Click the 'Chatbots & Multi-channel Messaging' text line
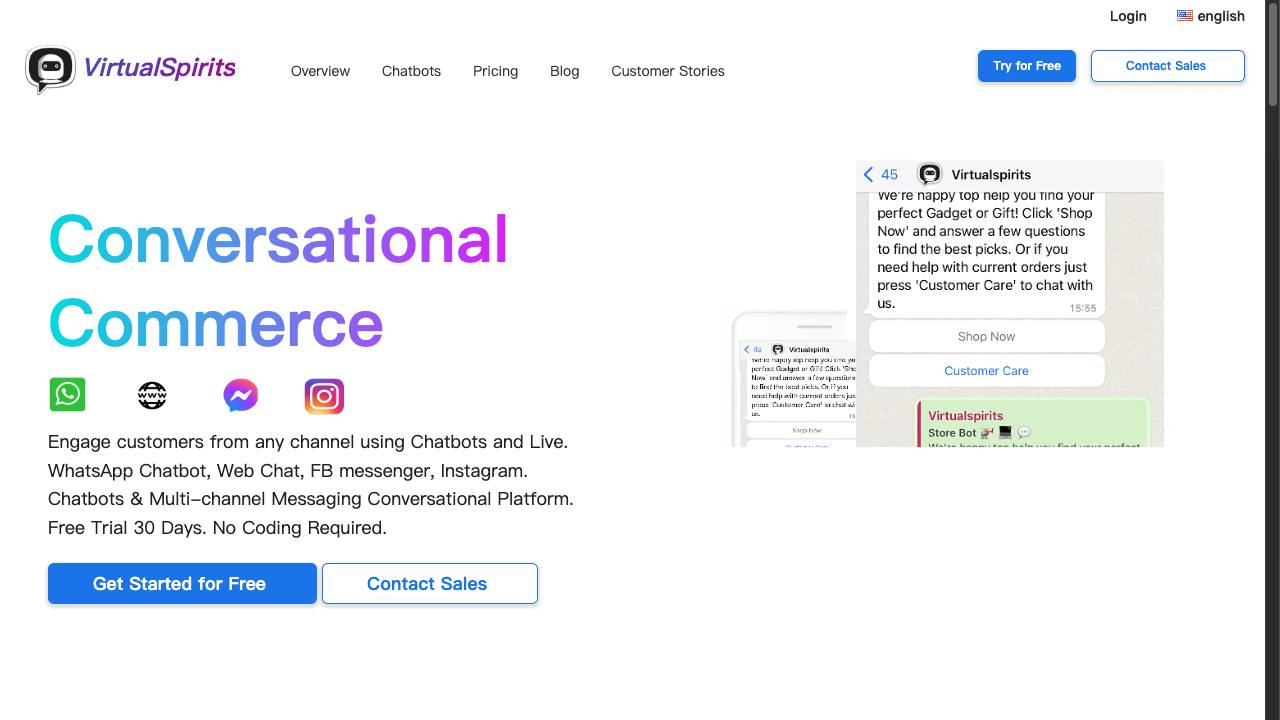1280x720 pixels. 311,499
